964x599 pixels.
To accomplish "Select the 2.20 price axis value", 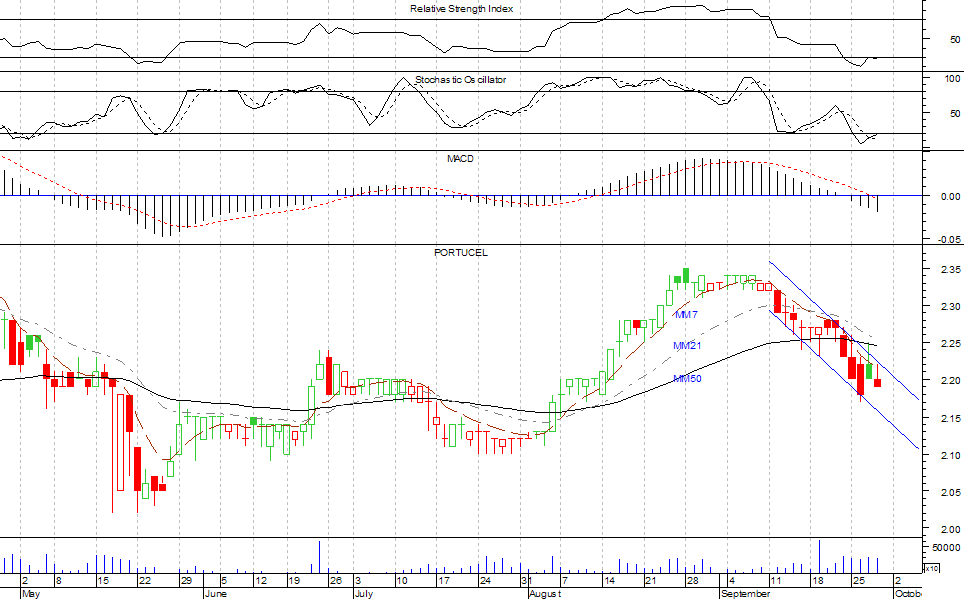I will tap(950, 381).
